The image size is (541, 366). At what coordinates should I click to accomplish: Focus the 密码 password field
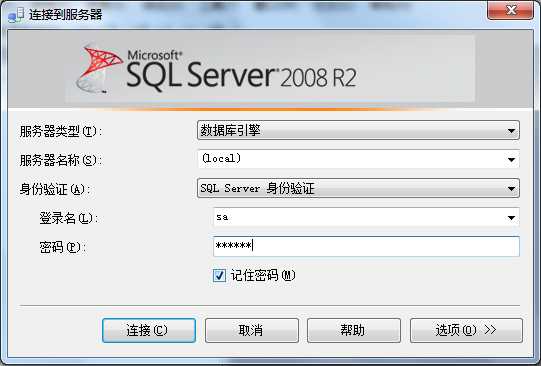pos(366,246)
